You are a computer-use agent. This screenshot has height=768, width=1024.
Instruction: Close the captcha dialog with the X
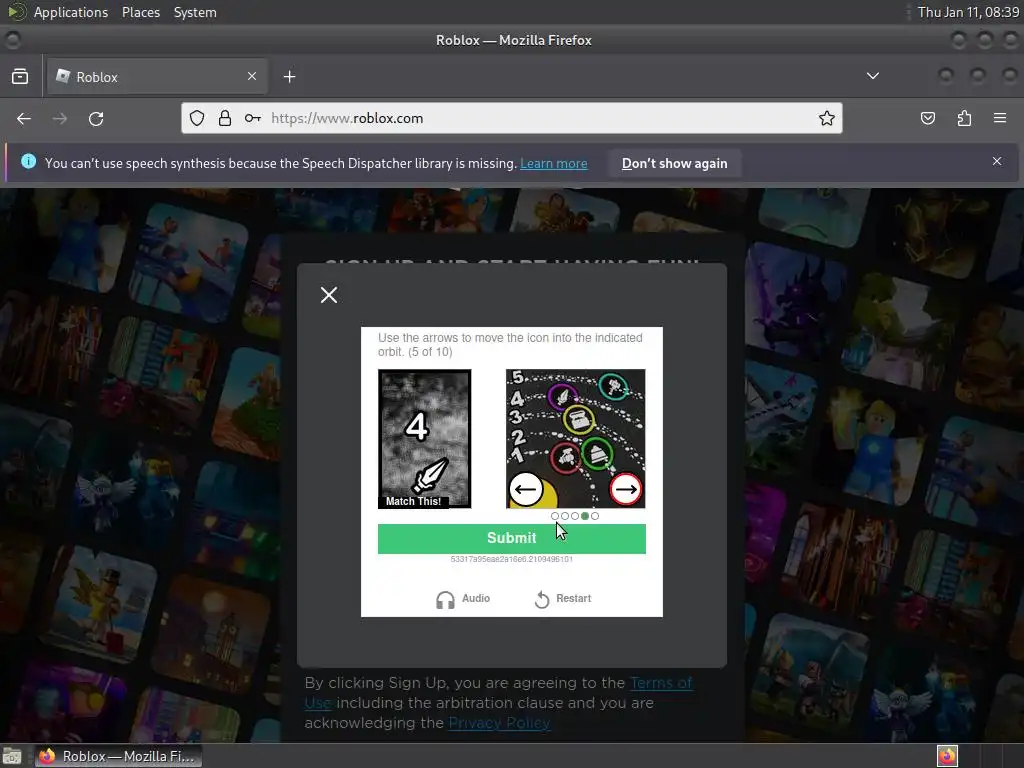(329, 295)
